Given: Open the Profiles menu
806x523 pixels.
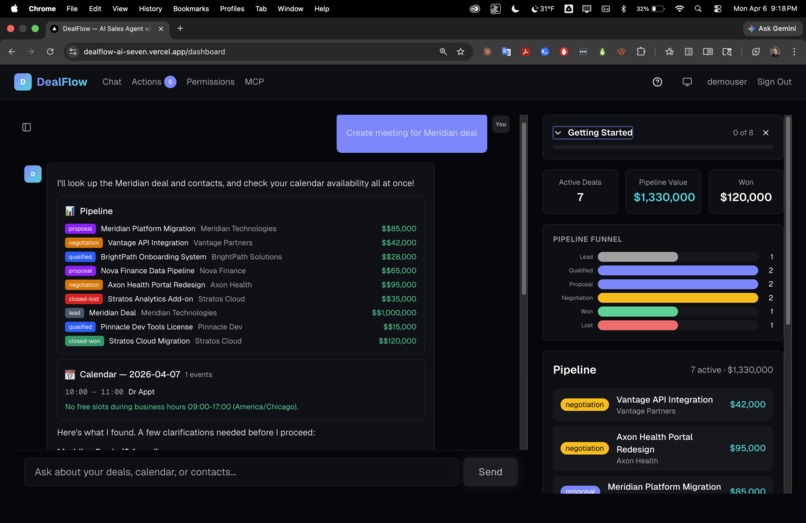Looking at the screenshot, I should [232, 9].
